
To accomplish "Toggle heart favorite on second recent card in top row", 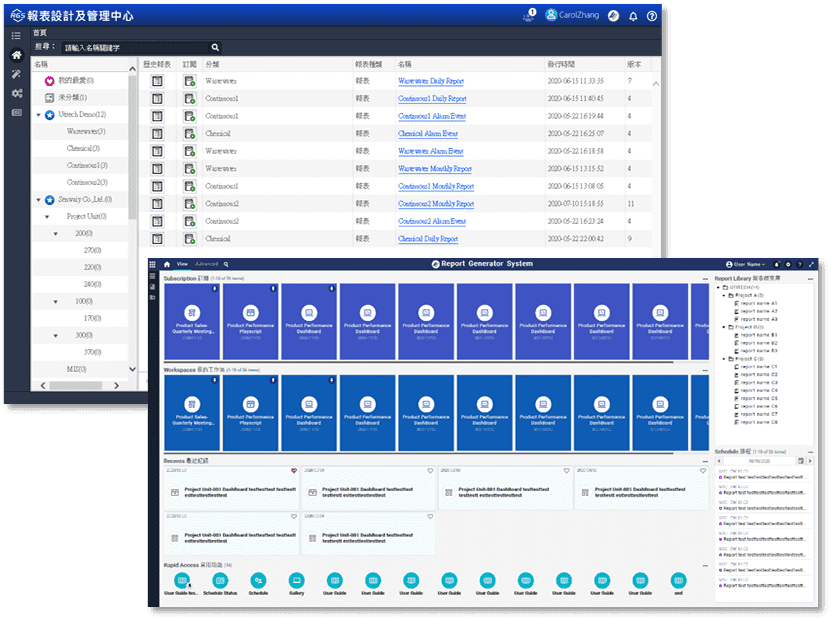I will click(x=431, y=471).
